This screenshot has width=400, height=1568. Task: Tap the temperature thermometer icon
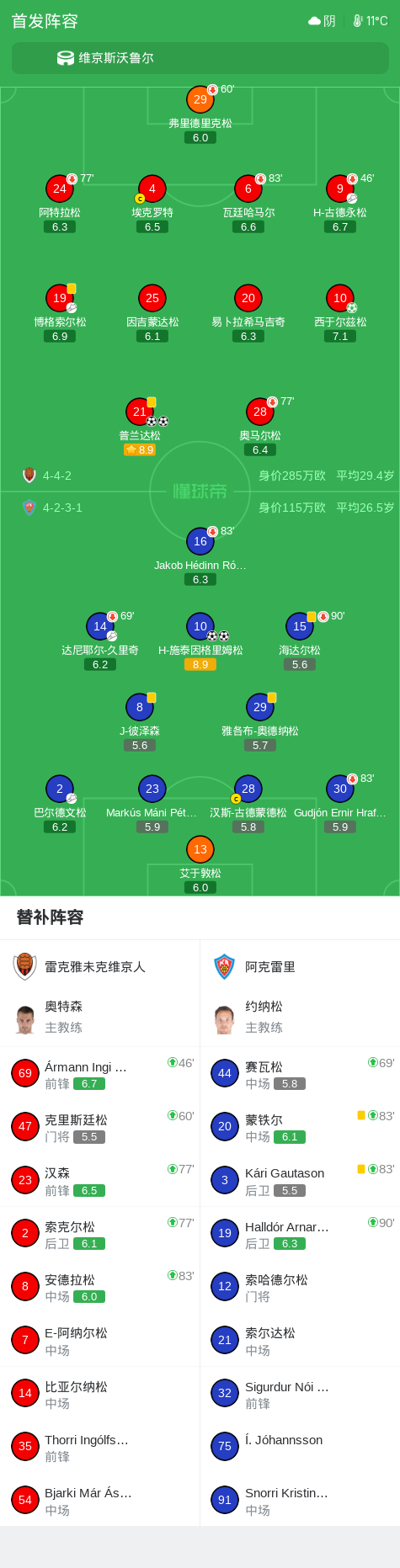357,21
